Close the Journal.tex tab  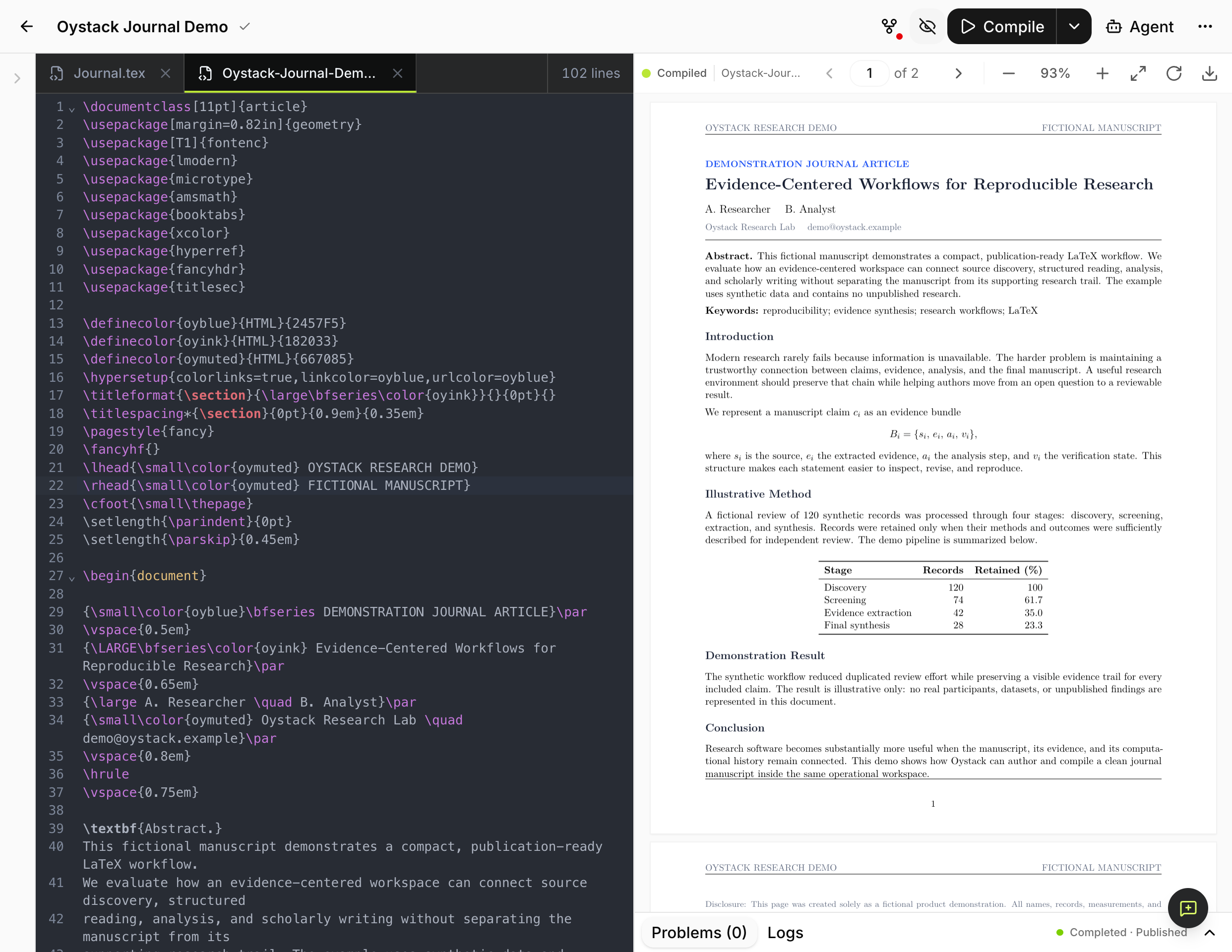tap(165, 73)
